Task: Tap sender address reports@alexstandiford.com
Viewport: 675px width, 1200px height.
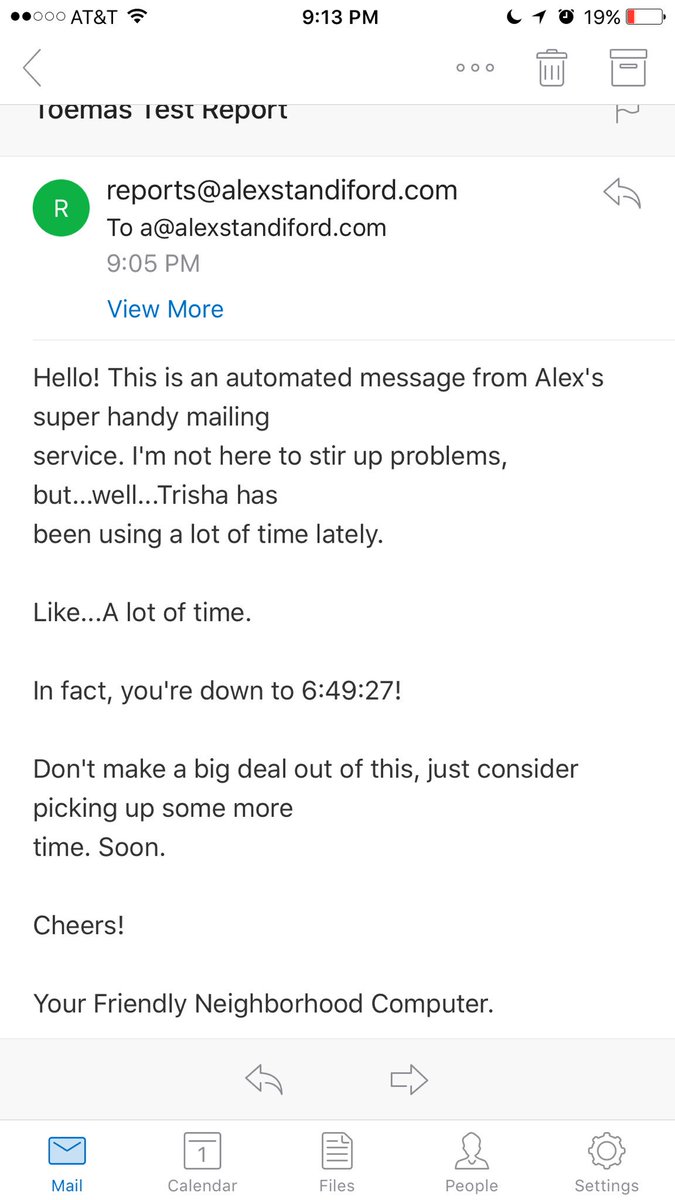Action: 281,190
